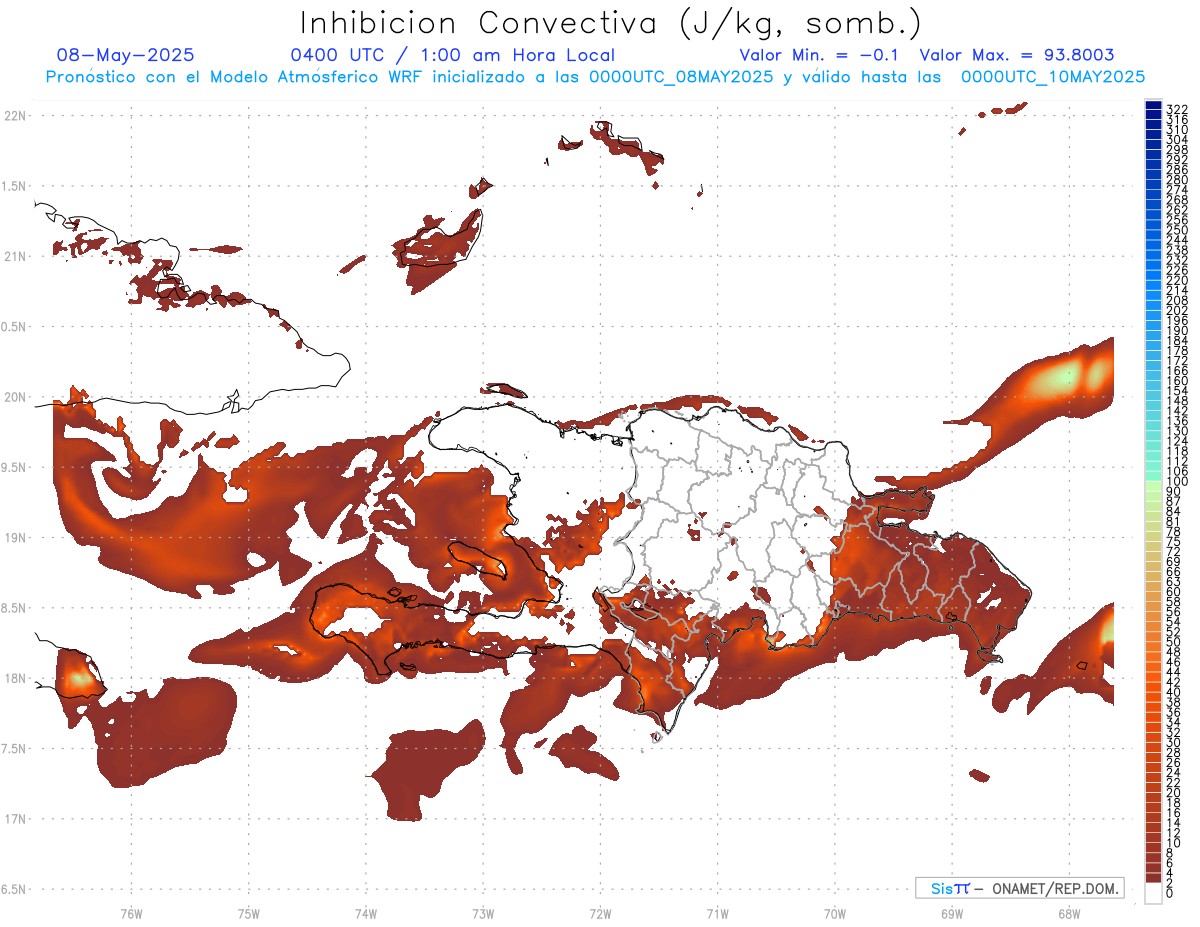
Task: Pick the darkest navy swatch atop the color scale
Action: [x=1153, y=105]
